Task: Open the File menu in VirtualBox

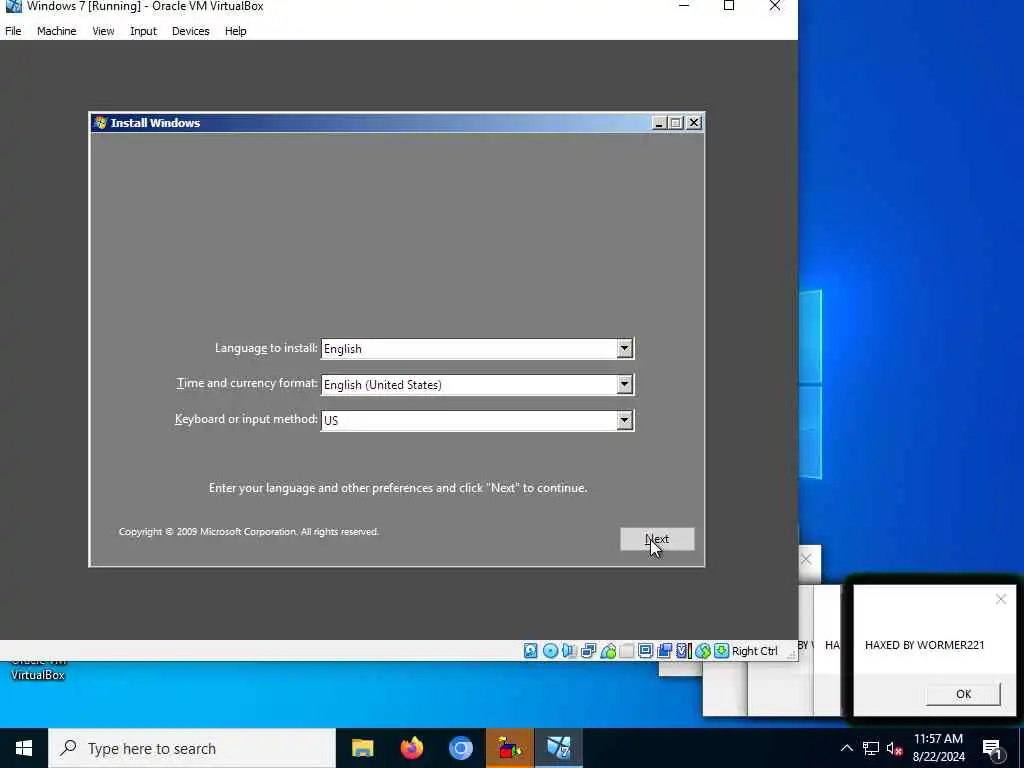Action: coord(13,31)
